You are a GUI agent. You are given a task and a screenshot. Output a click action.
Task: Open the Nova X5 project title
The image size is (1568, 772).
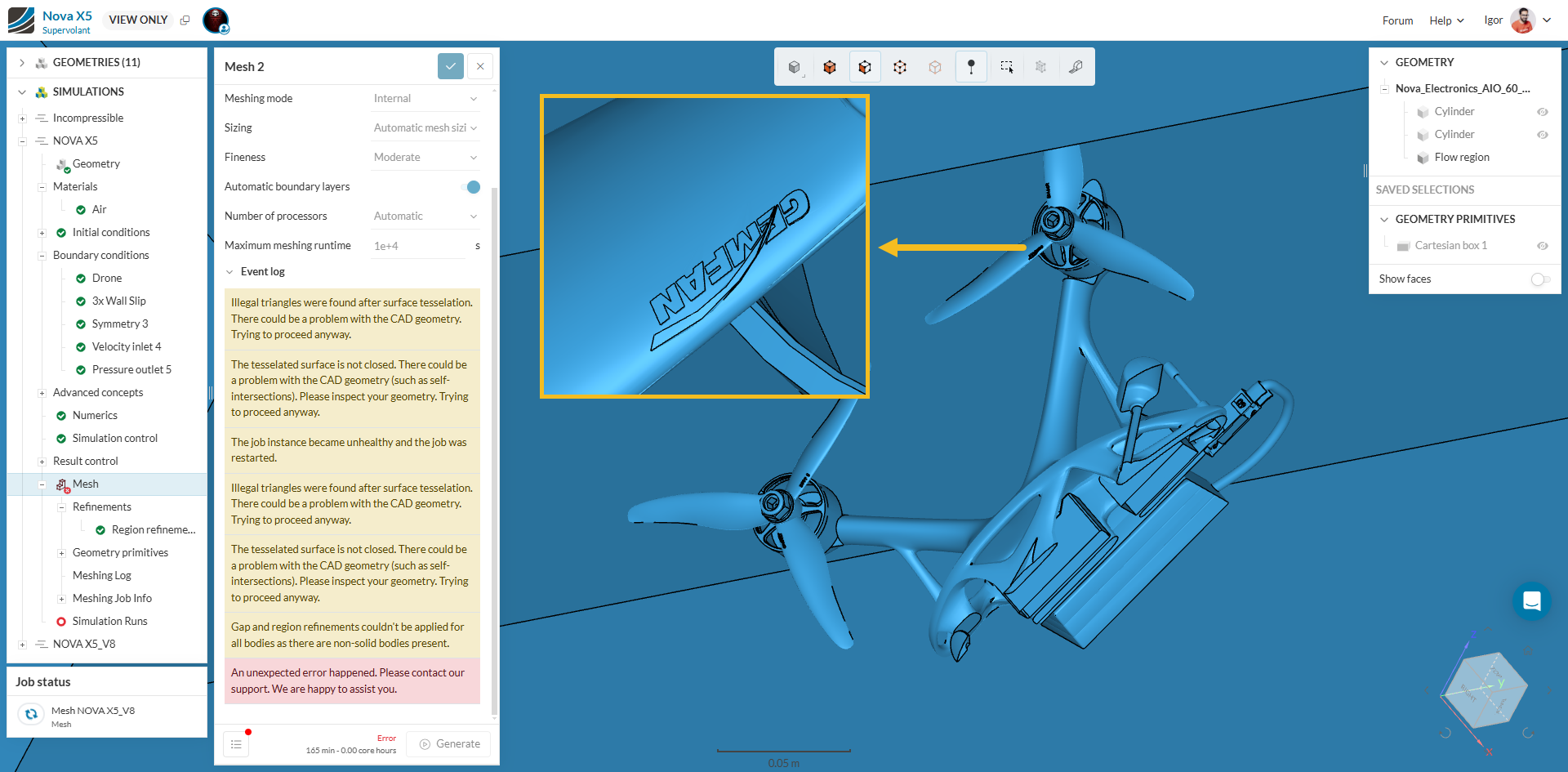tap(67, 16)
